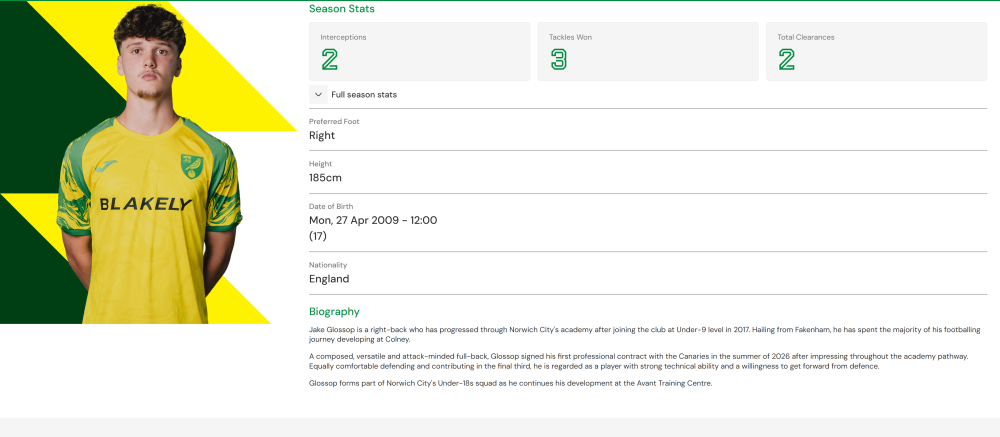Expand the Full season stats chevron
The height and width of the screenshot is (437, 1000).
(318, 94)
